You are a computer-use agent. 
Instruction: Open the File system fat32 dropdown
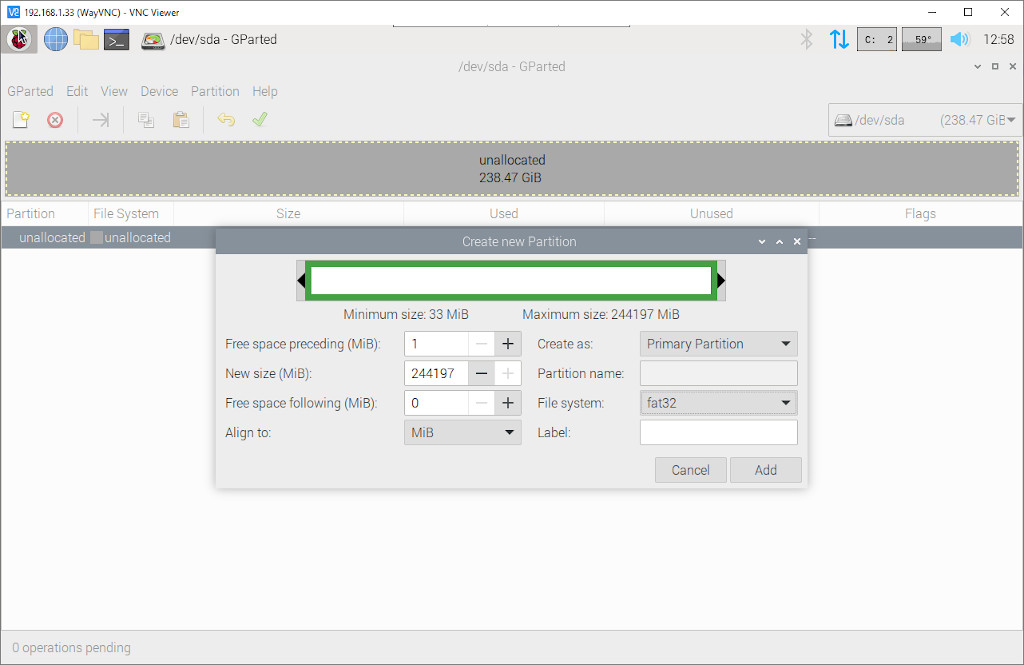[718, 403]
